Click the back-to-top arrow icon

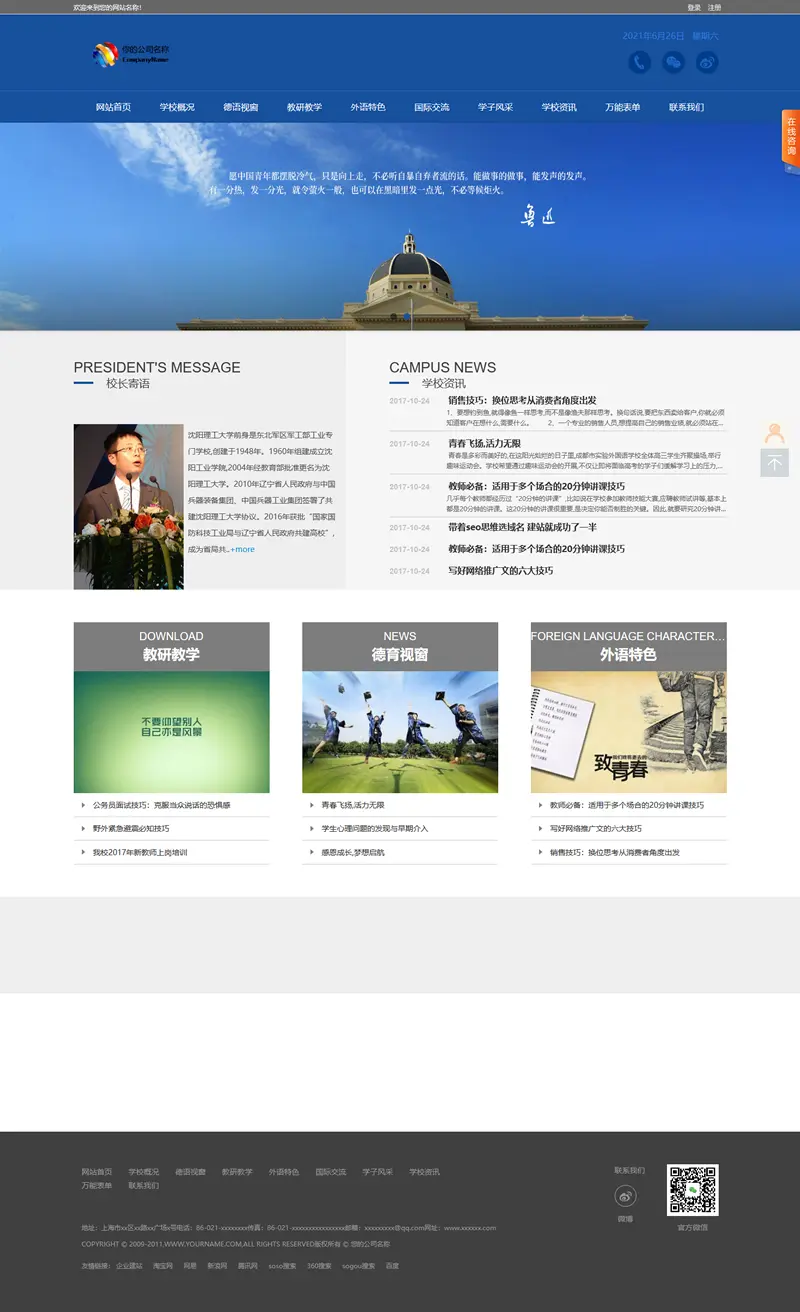[x=774, y=463]
